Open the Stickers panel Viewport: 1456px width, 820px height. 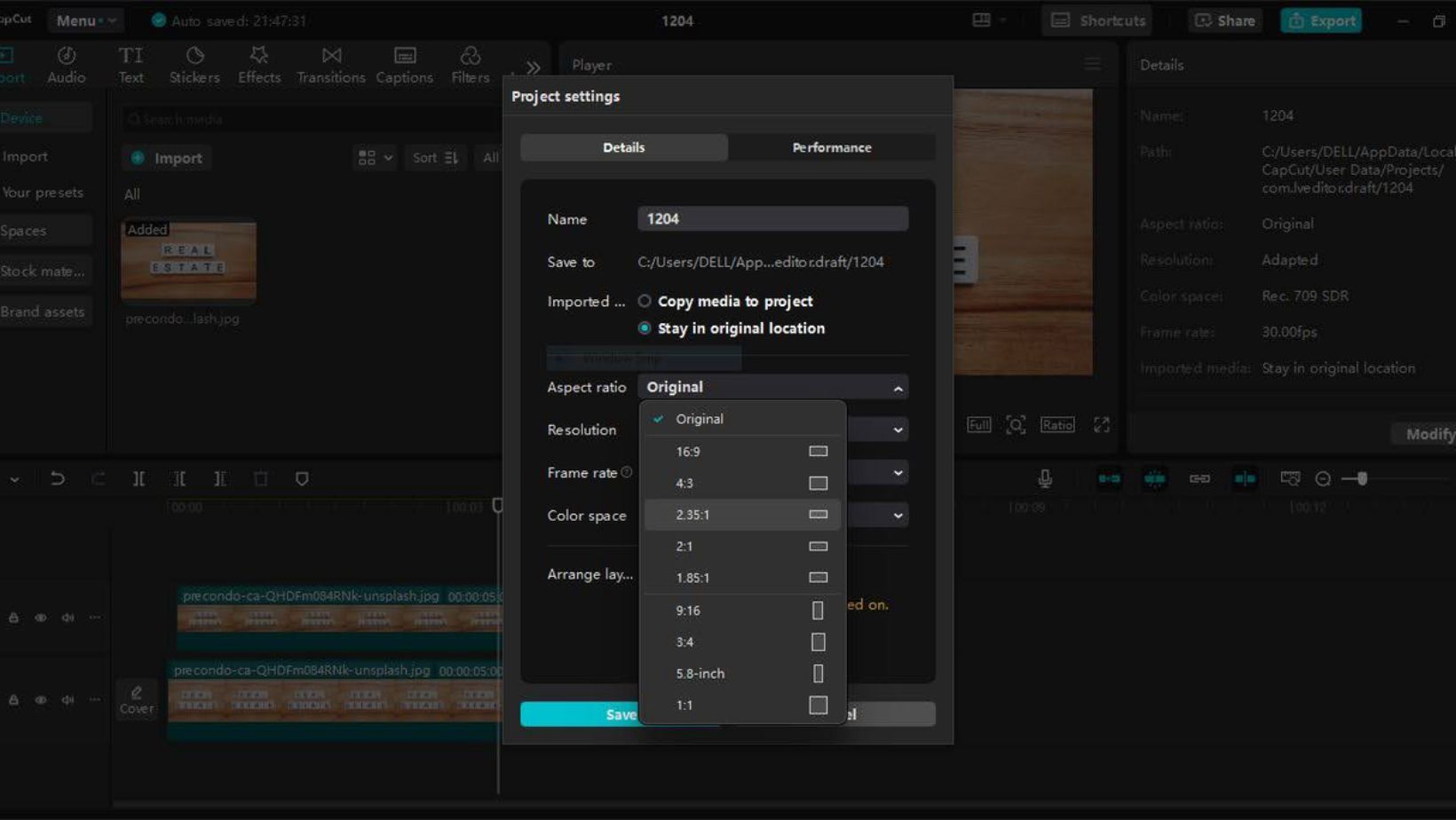pos(194,65)
